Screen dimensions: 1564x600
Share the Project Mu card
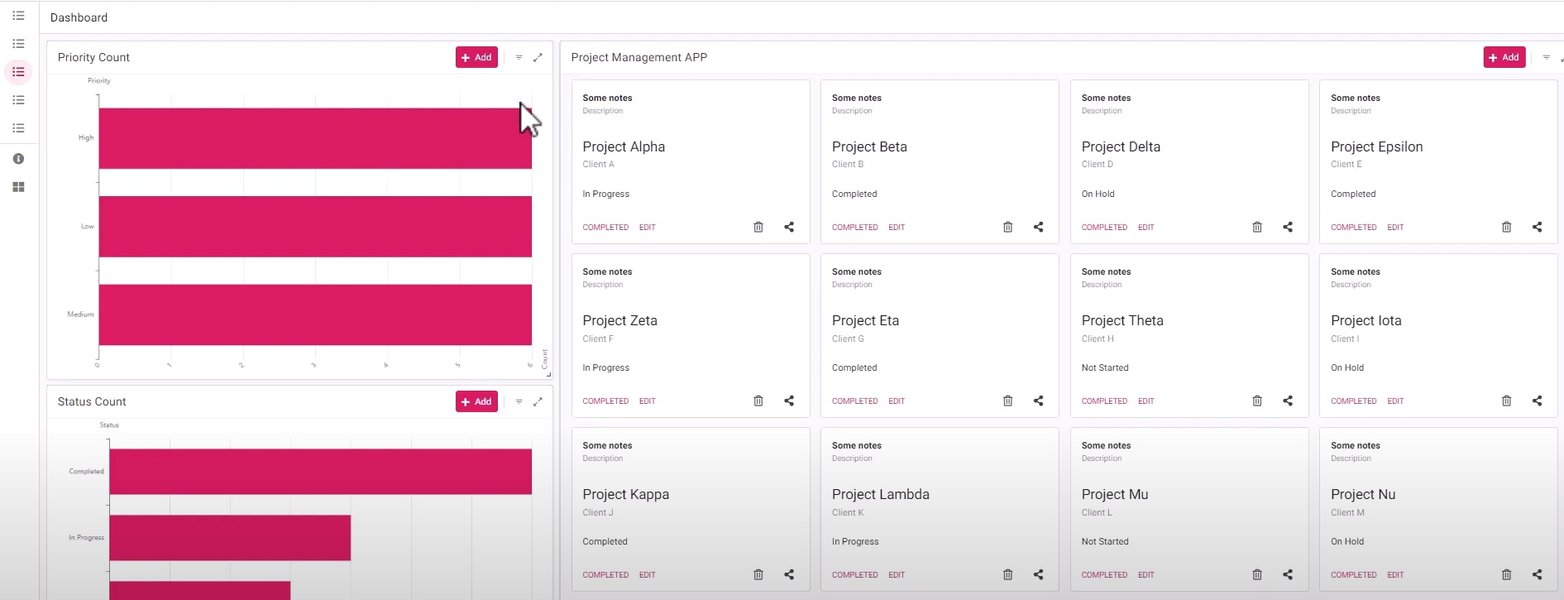pyautogui.click(x=1288, y=575)
